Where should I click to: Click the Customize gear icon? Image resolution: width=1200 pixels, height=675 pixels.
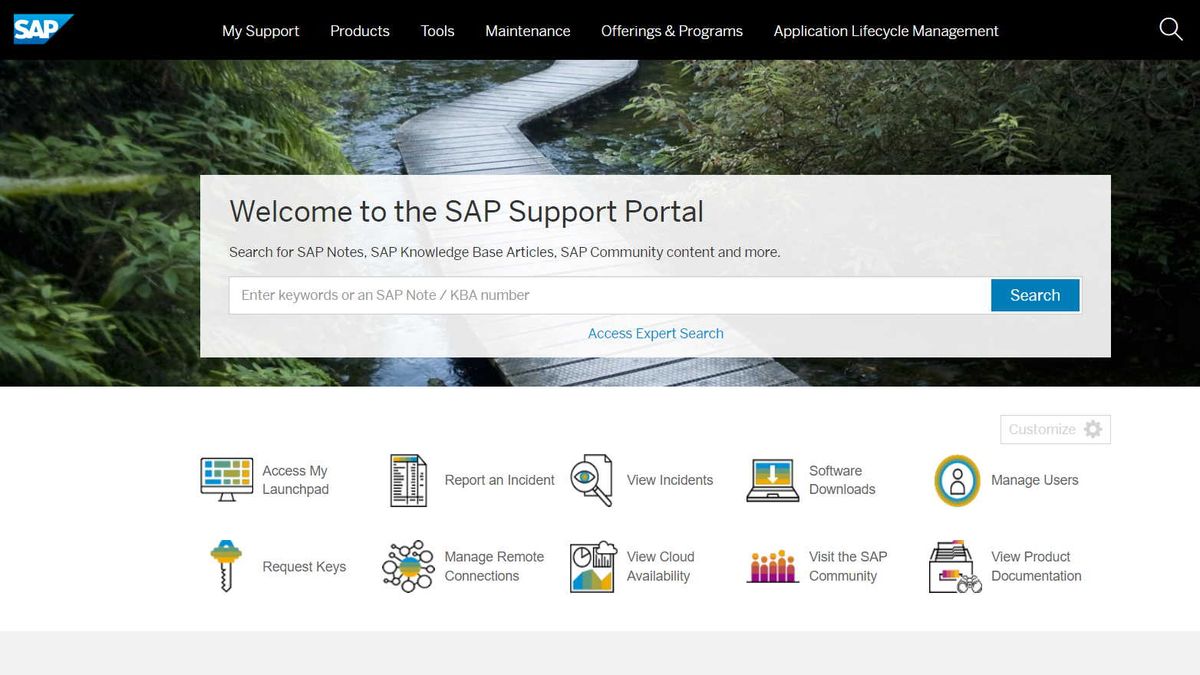click(1094, 429)
